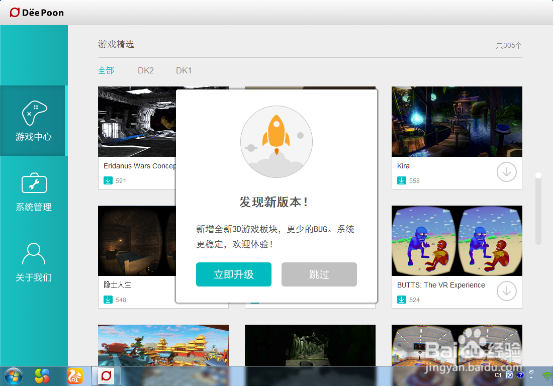Click the download count icon under BUTTS
The height and width of the screenshot is (387, 554).
401,300
